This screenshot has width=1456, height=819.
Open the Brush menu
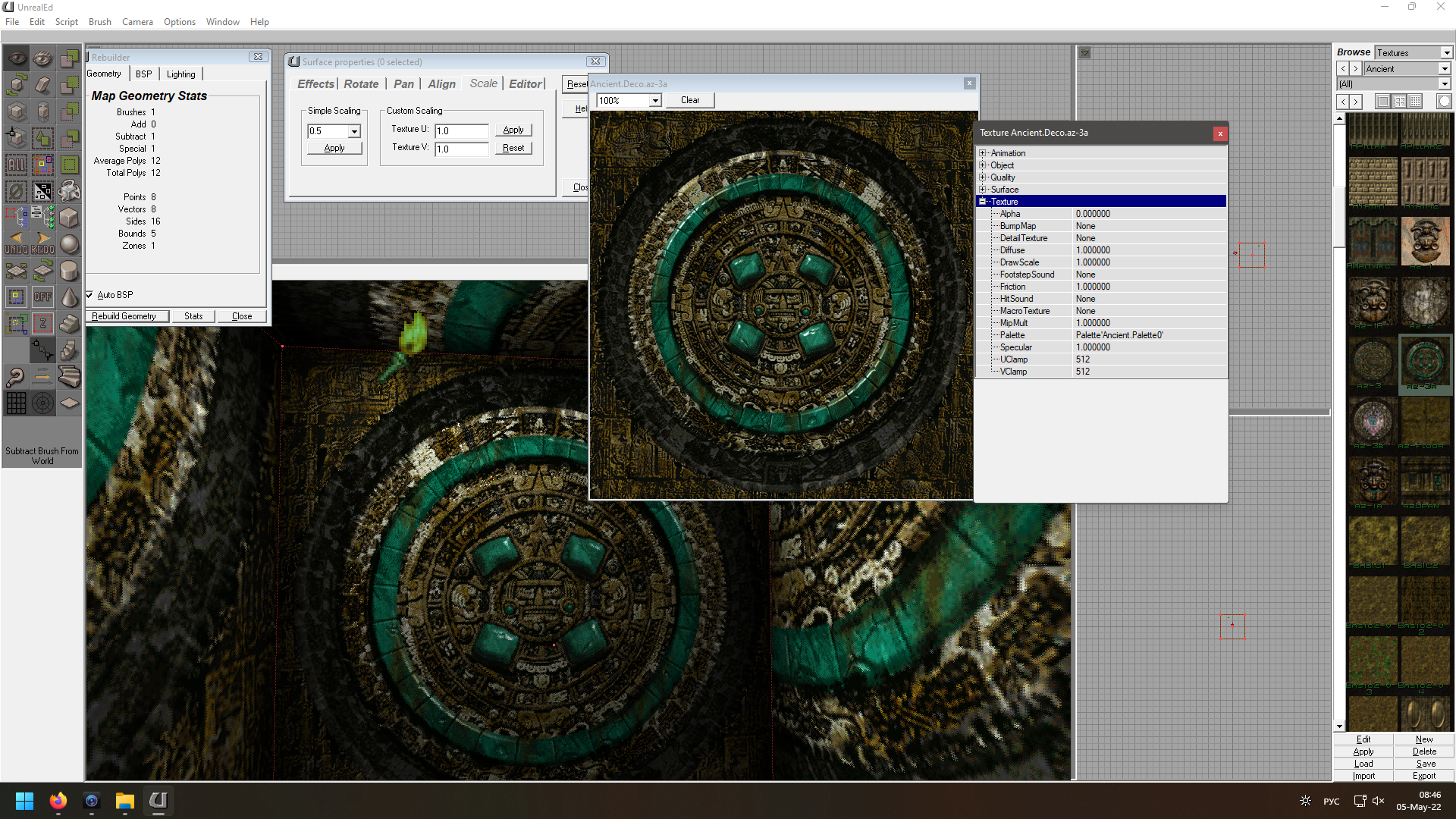99,22
